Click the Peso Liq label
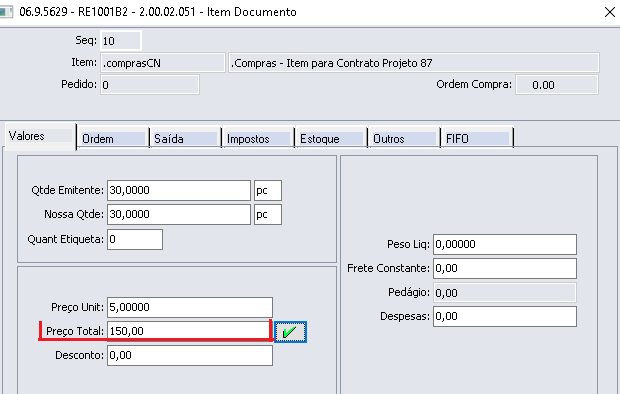This screenshot has height=394, width=620. pyautogui.click(x=408, y=244)
